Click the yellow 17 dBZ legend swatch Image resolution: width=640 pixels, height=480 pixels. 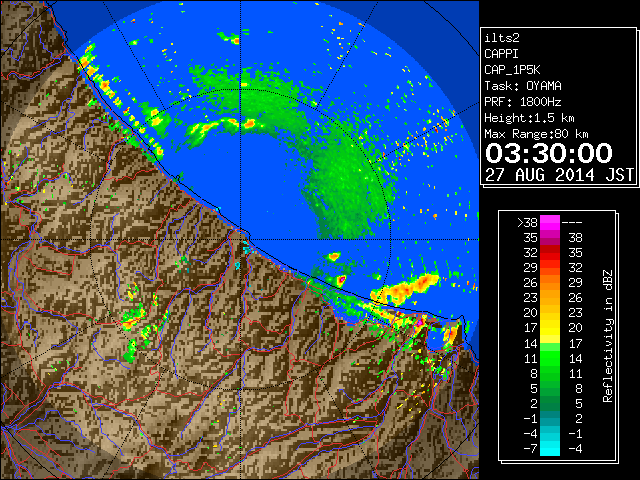550,328
